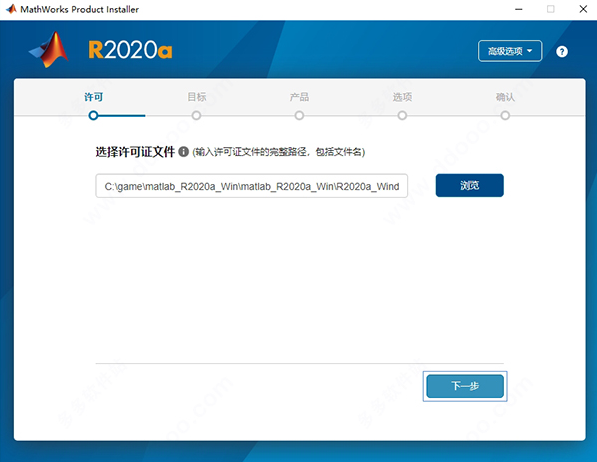Click the 浏览 browse button
The height and width of the screenshot is (462, 597).
[x=469, y=185]
